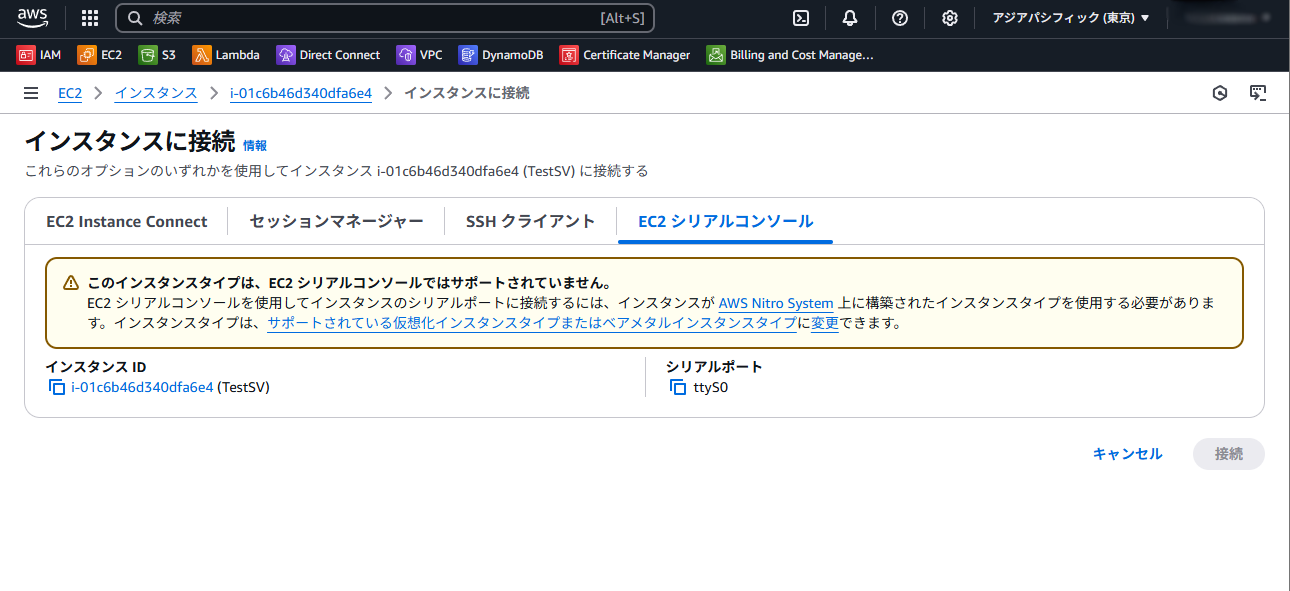Open Lambda from favorites bar
The image size is (1290, 591).
pyautogui.click(x=226, y=55)
